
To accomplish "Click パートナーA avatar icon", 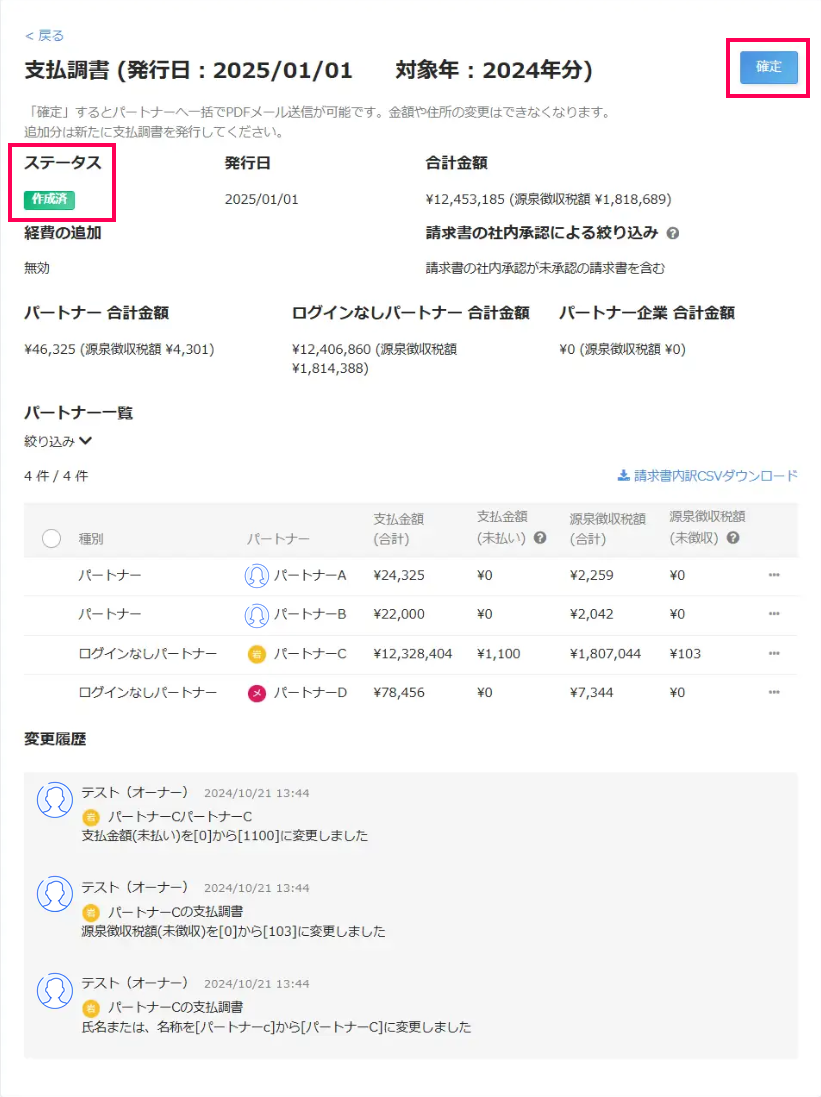I will (x=257, y=576).
